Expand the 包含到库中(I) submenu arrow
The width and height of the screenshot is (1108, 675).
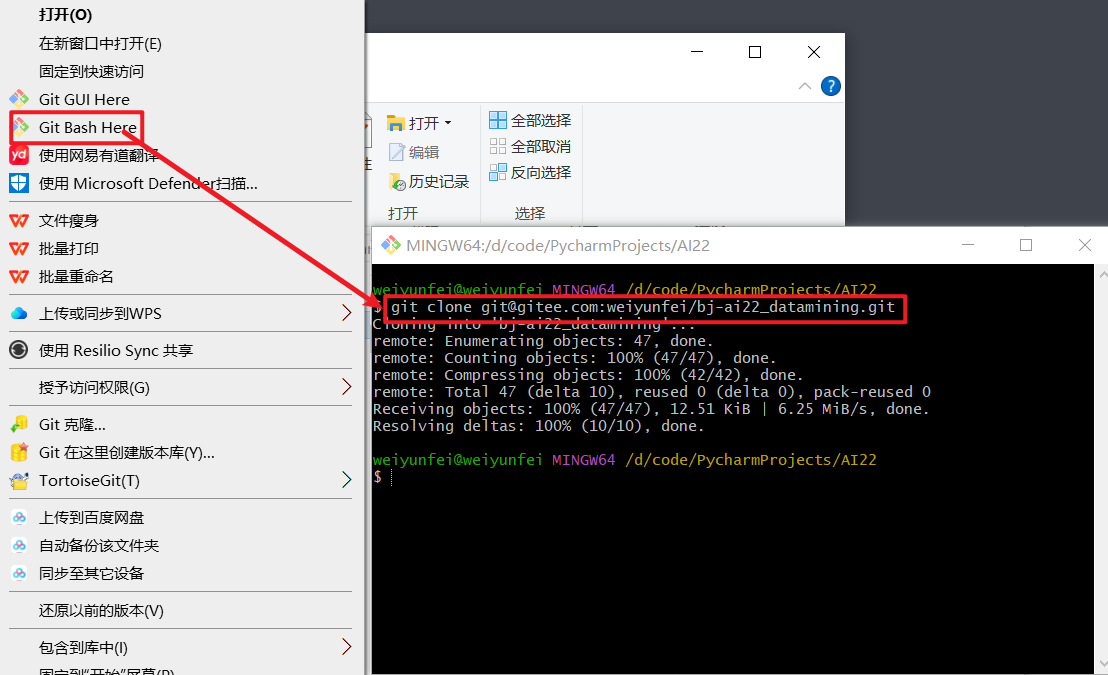[346, 647]
